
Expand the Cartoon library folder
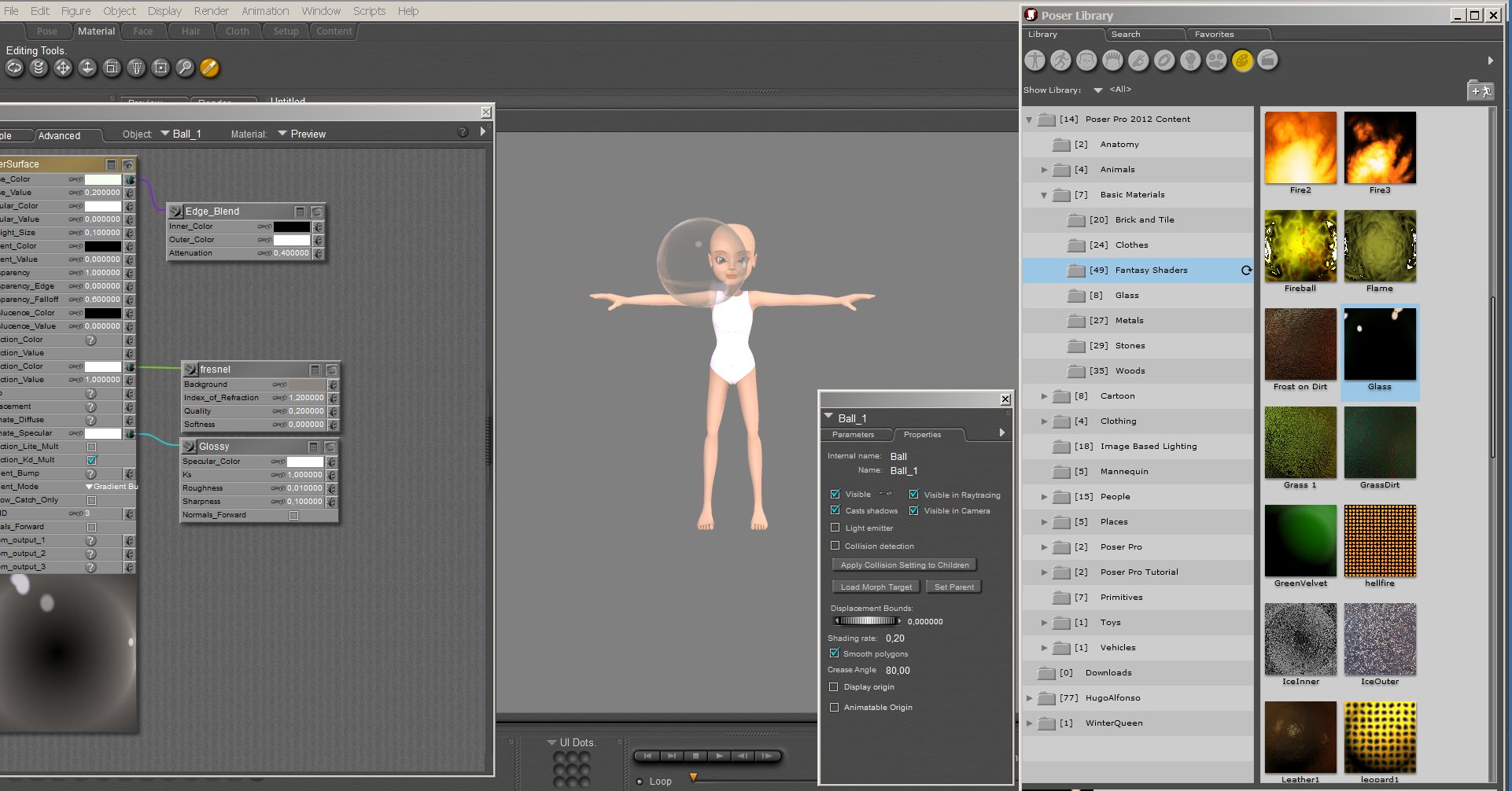pos(1044,396)
